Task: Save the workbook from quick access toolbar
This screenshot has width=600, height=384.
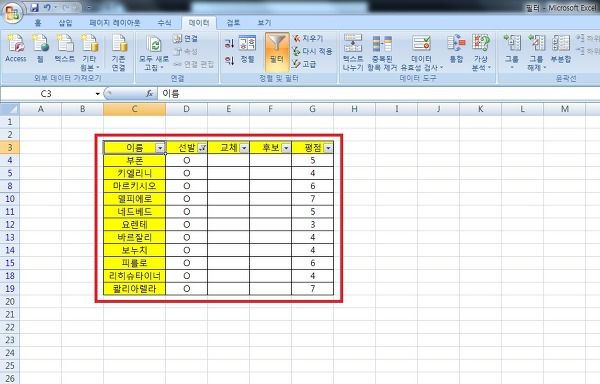Action: [x=34, y=7]
